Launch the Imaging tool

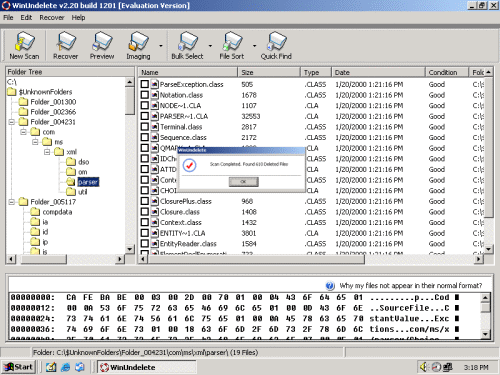click(x=138, y=46)
